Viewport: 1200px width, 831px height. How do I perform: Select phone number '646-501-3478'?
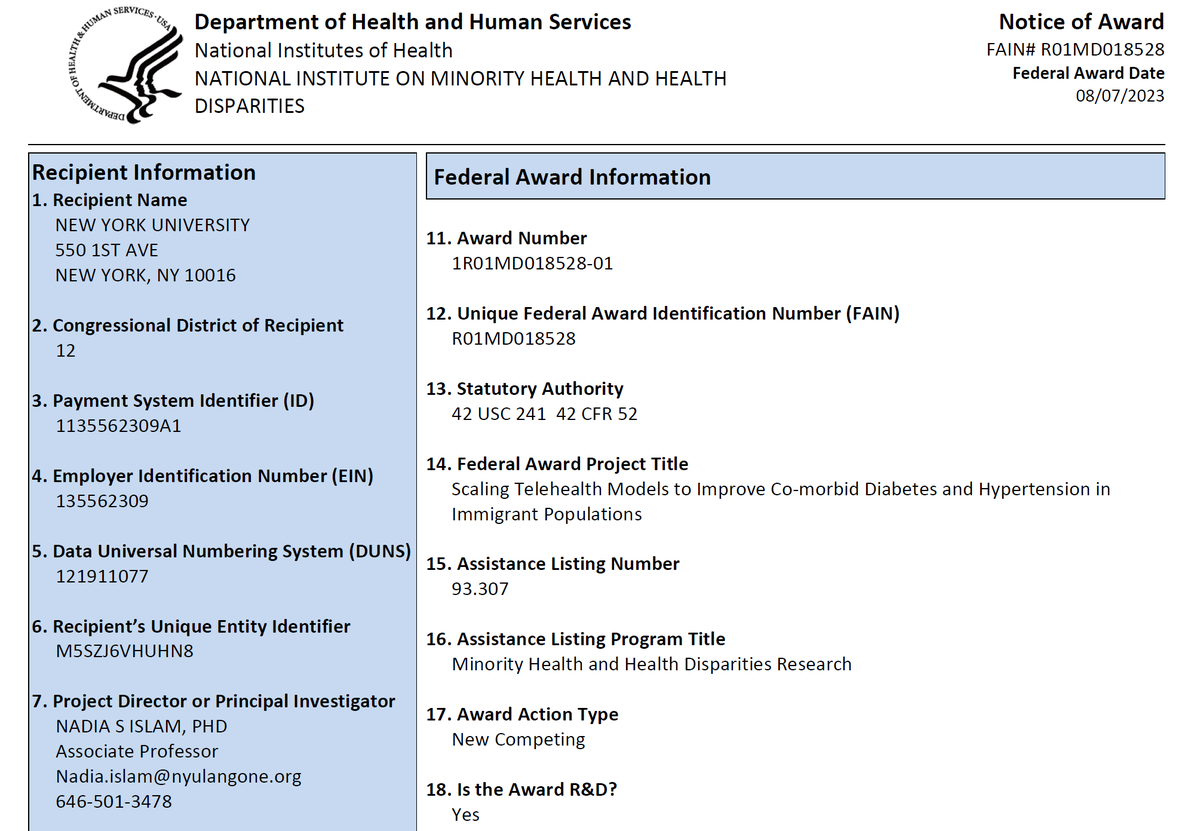tap(114, 802)
